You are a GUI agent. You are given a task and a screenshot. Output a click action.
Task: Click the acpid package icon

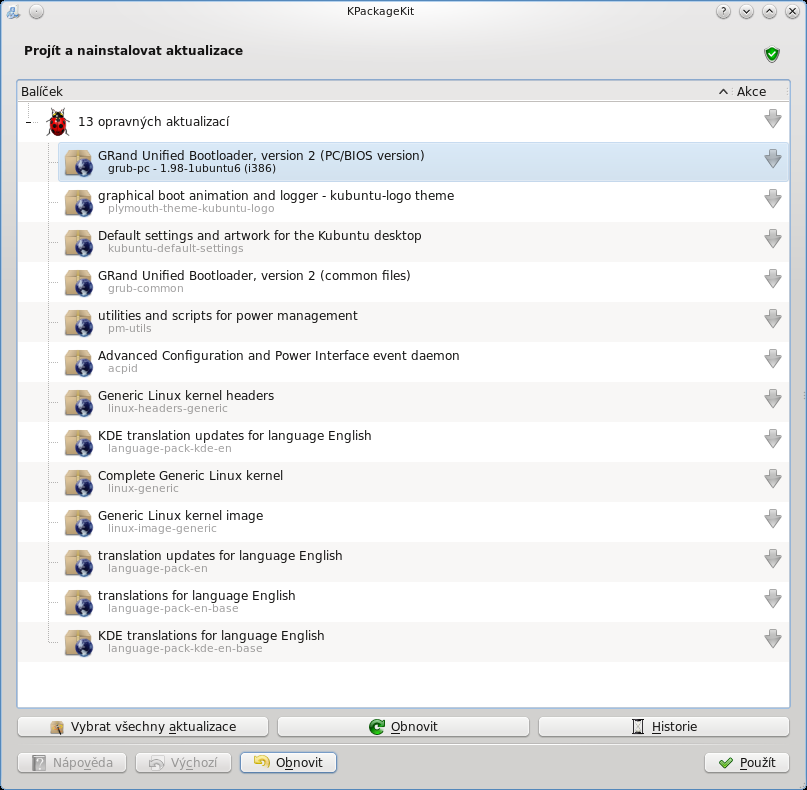tap(79, 362)
